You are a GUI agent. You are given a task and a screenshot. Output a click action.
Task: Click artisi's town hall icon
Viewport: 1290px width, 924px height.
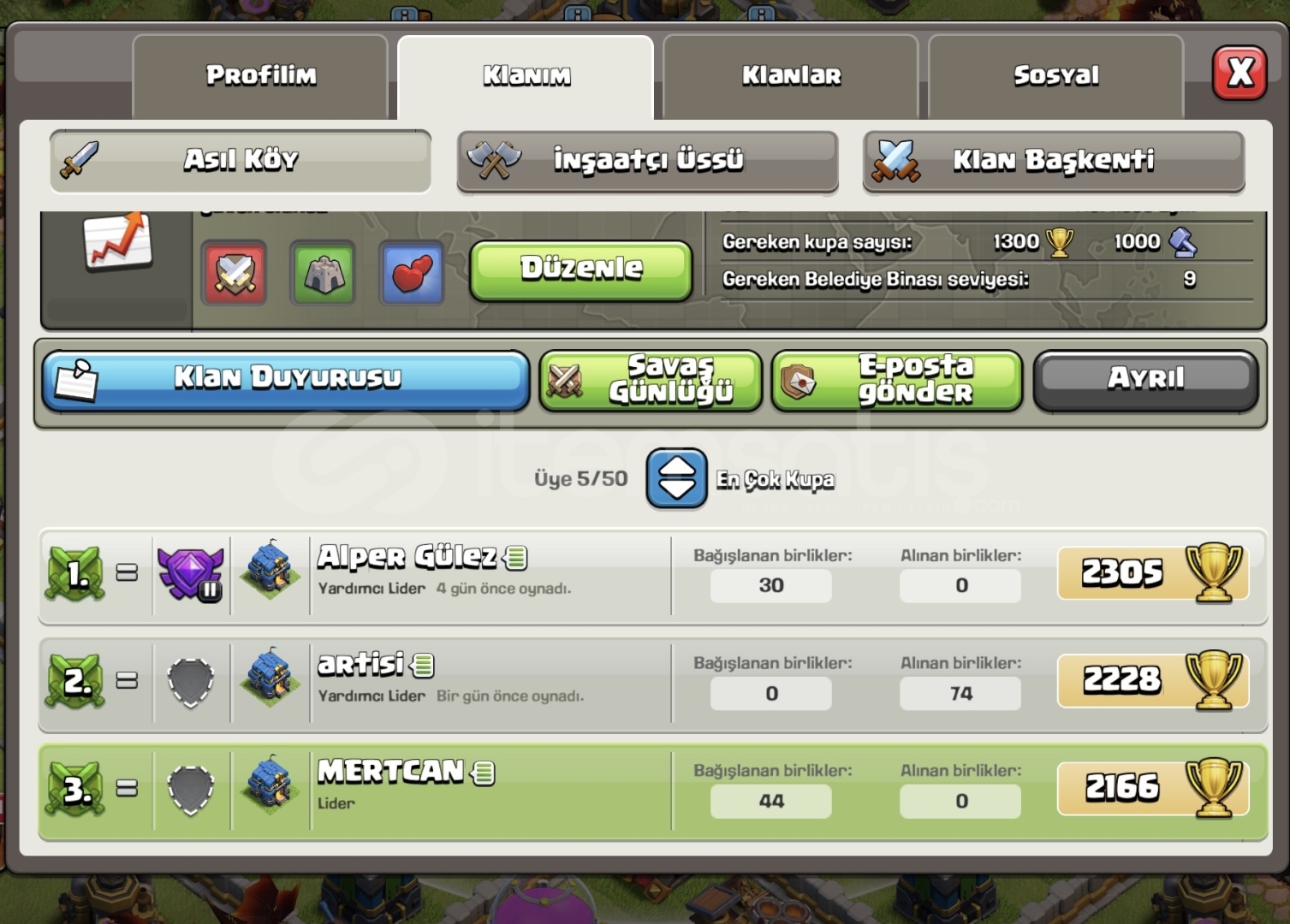(270, 679)
